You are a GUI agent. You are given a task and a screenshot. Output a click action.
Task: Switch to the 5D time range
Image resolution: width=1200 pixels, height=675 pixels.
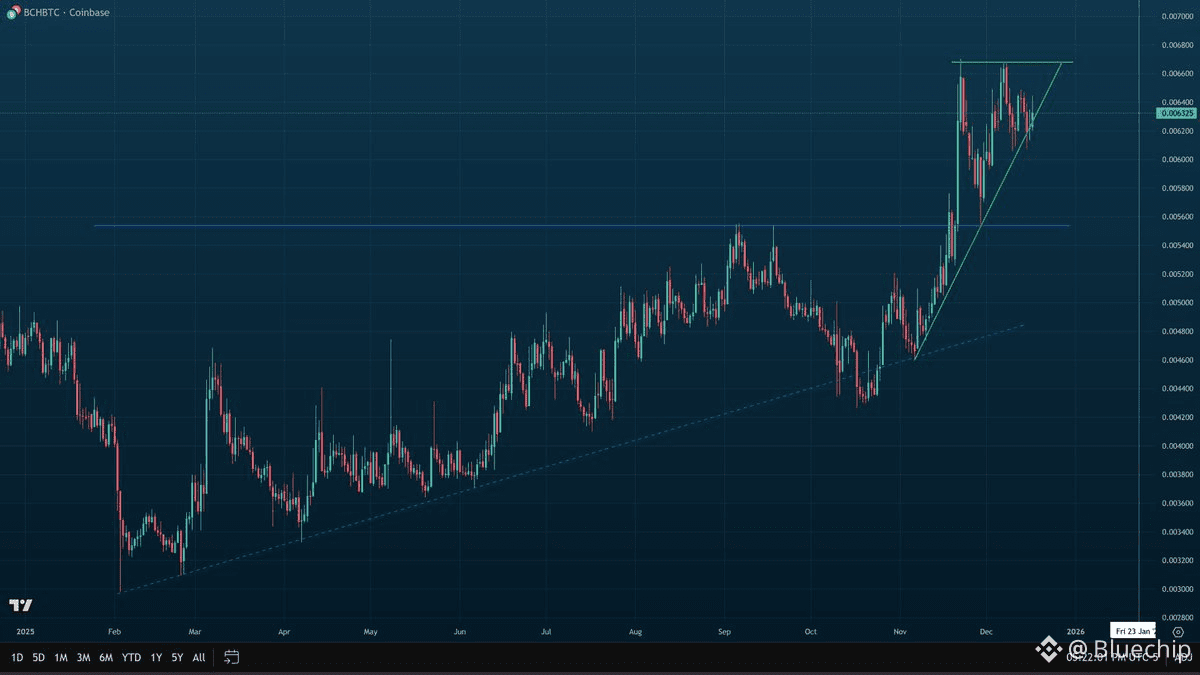coord(38,657)
